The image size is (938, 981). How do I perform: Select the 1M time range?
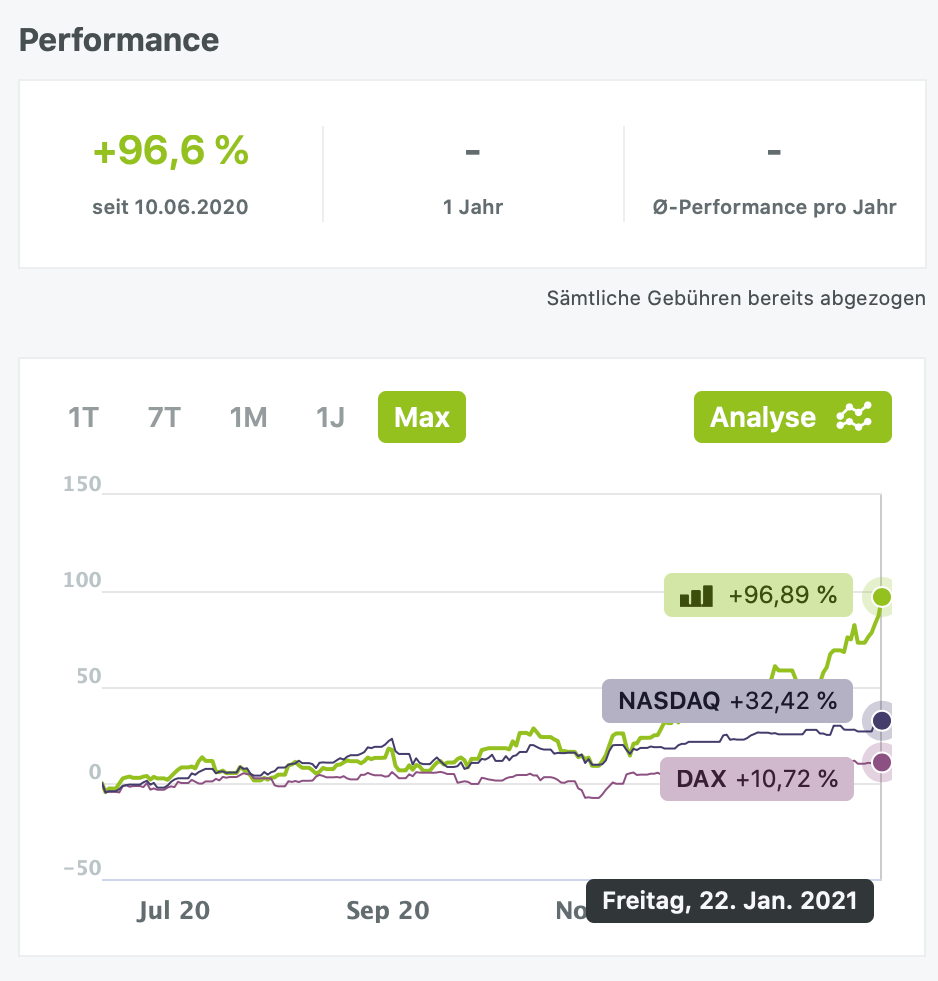[x=248, y=417]
